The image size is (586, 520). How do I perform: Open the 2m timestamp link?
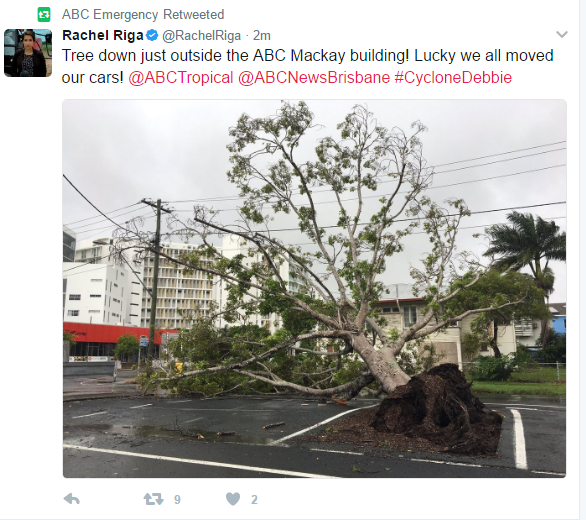tap(262, 36)
